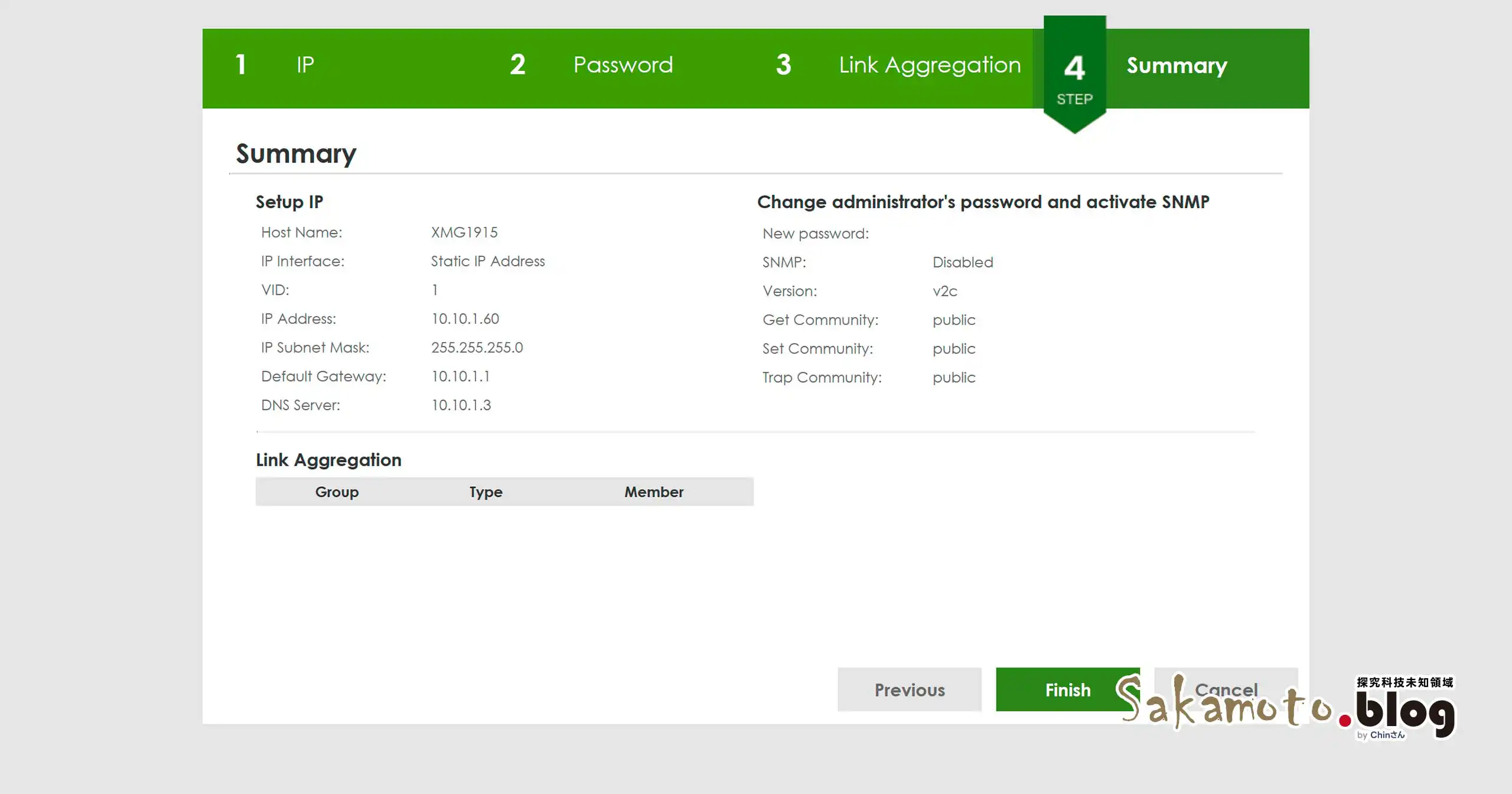Click the SNMP Disabled status field

coord(963,262)
